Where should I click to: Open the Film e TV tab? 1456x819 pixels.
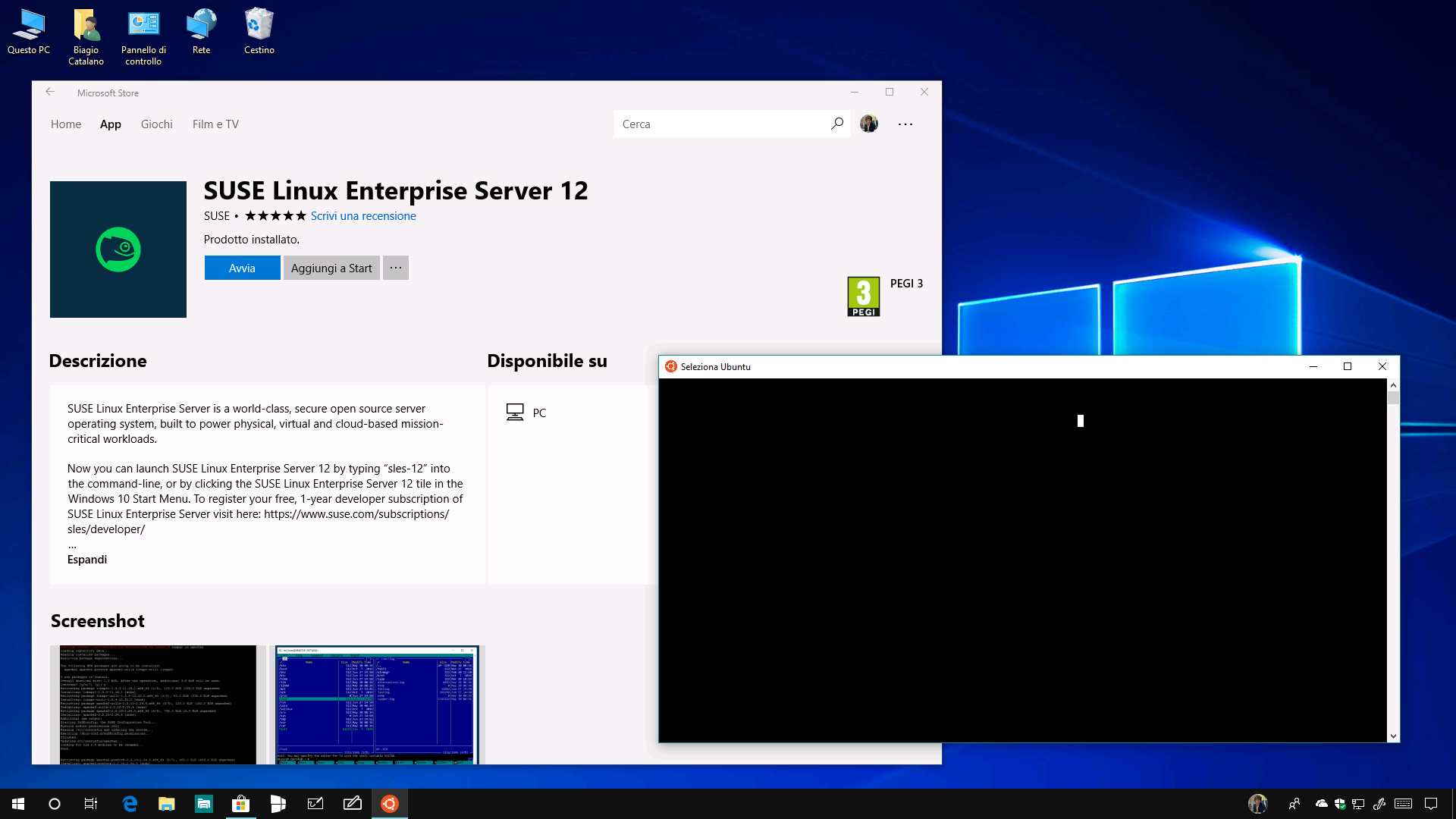coord(215,124)
